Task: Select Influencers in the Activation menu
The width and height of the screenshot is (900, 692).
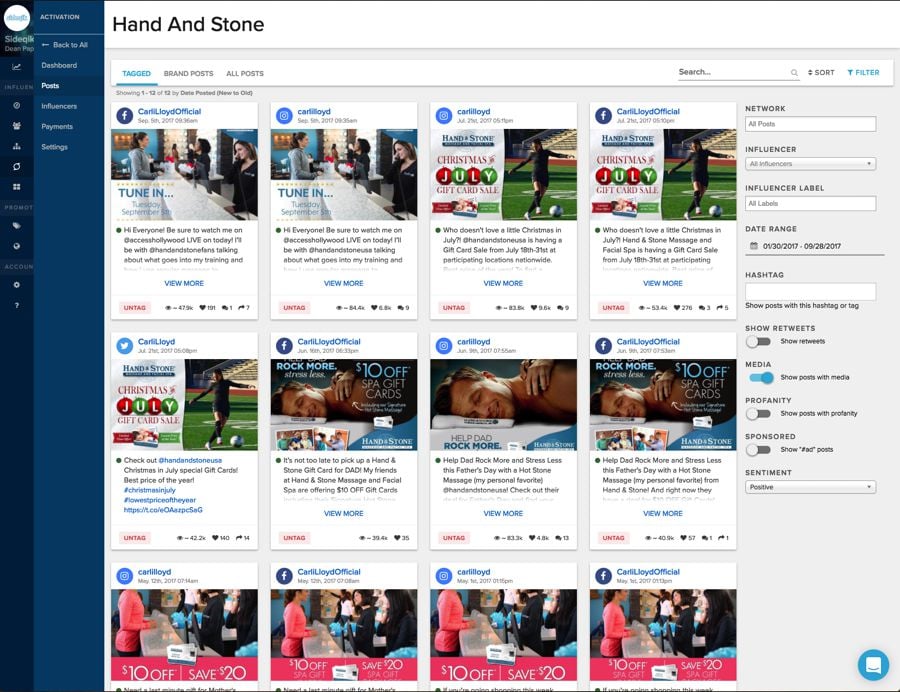Action: (59, 106)
